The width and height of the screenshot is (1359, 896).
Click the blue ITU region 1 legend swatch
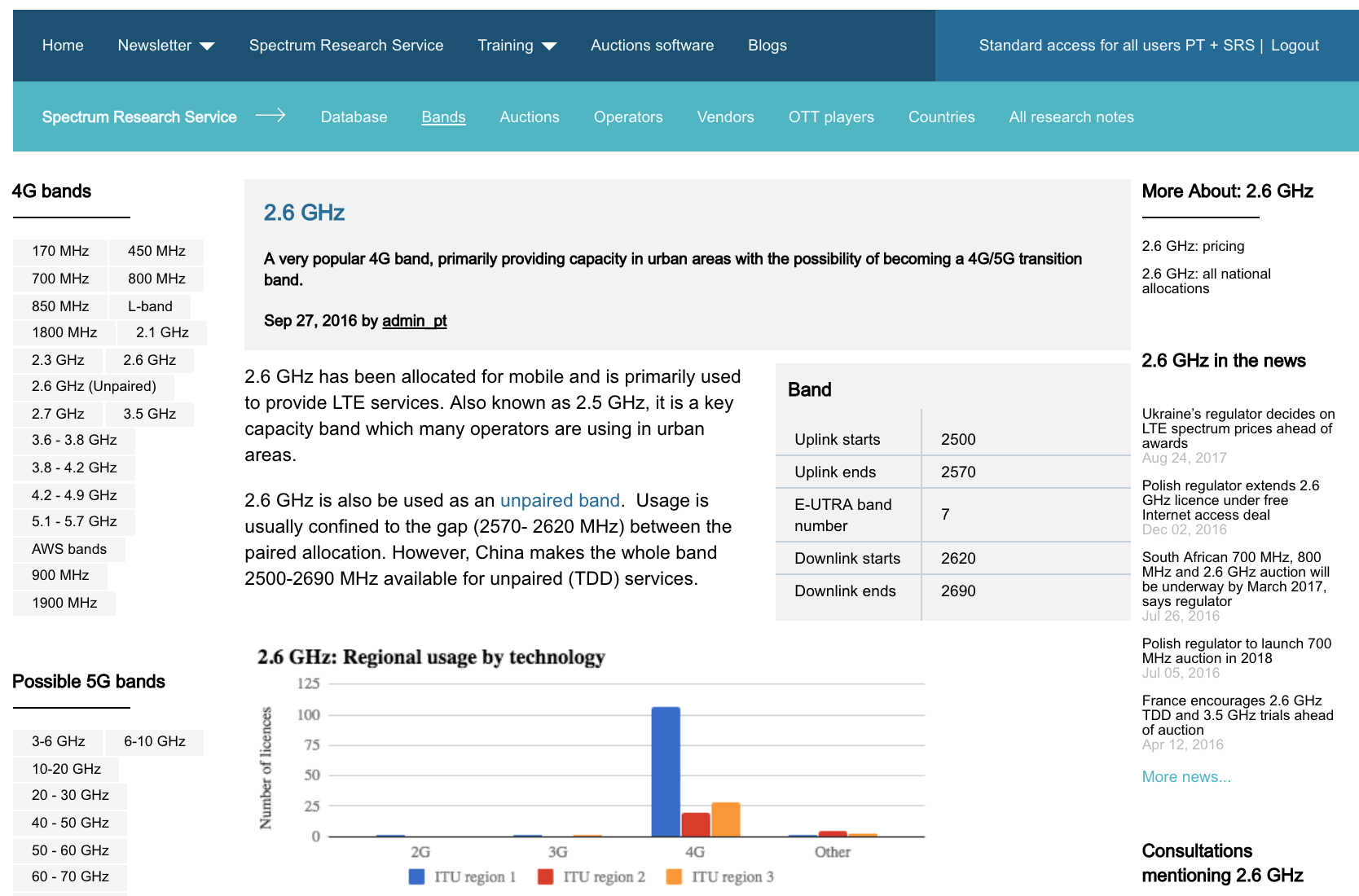(416, 876)
